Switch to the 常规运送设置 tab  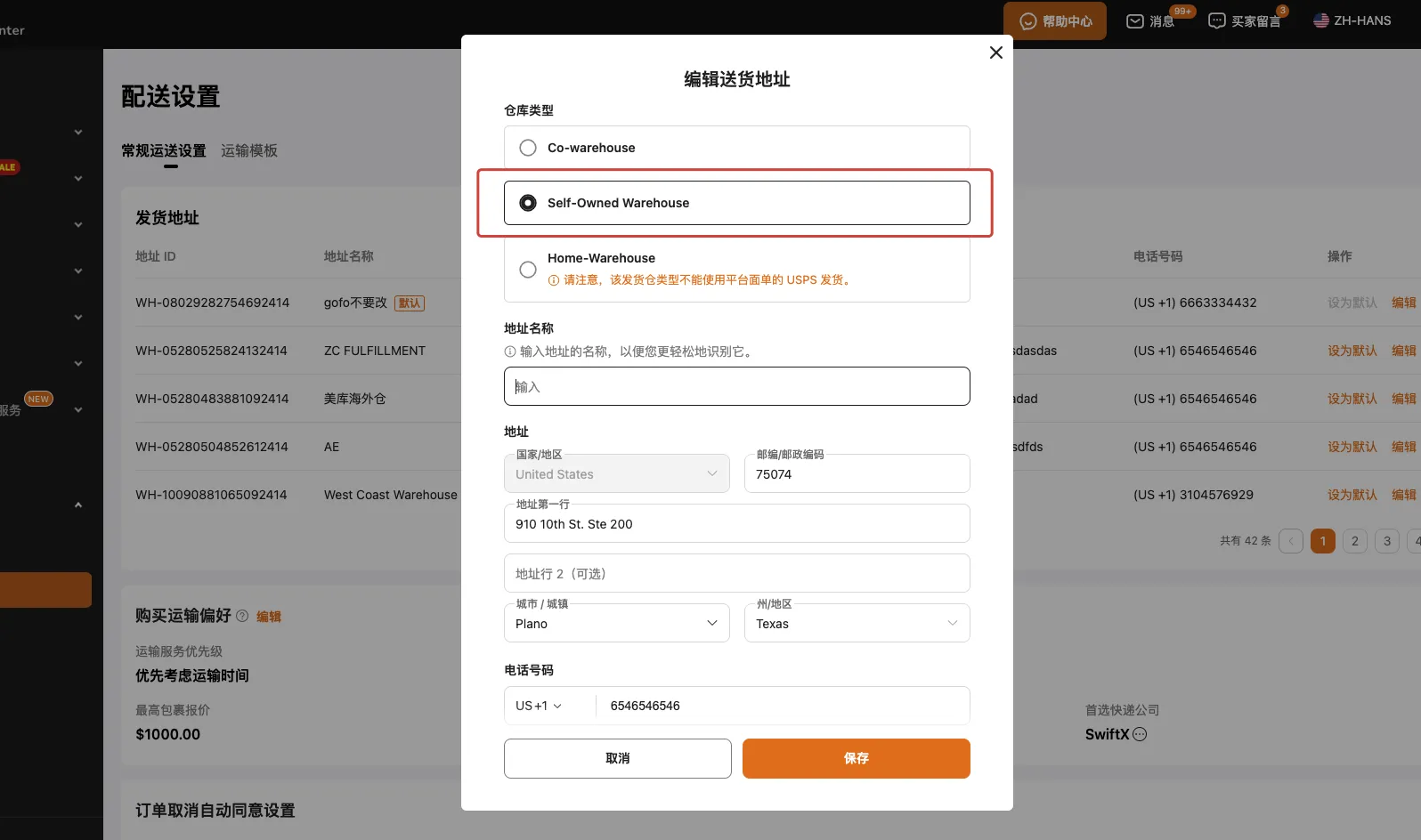pyautogui.click(x=164, y=150)
